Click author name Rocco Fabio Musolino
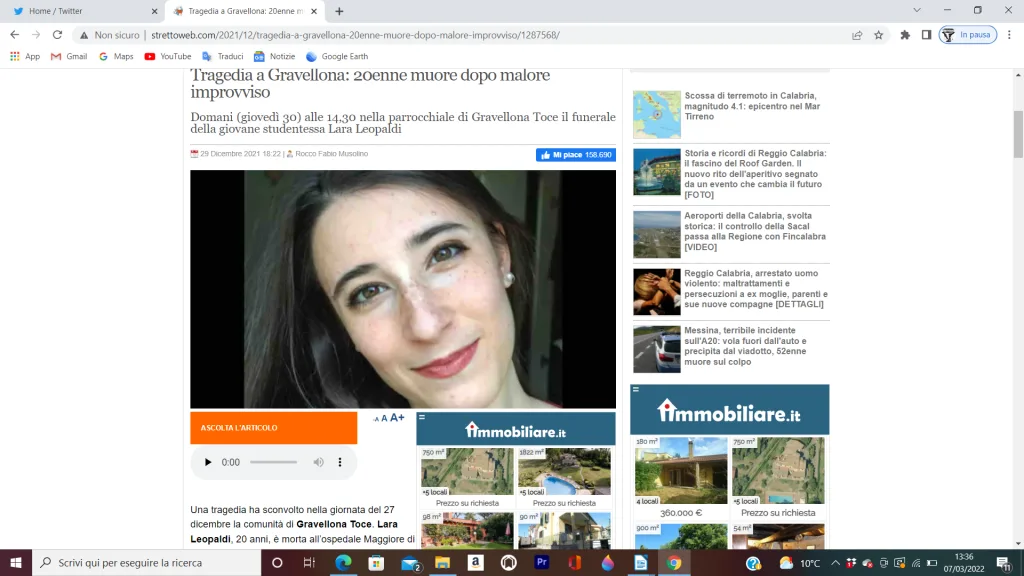1024x576 pixels. [331, 154]
